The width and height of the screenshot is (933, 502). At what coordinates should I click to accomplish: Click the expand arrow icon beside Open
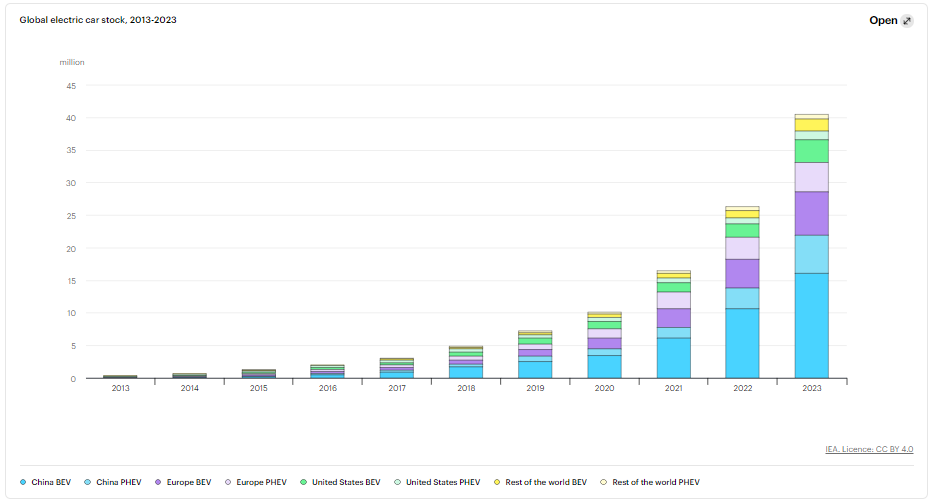pos(907,21)
